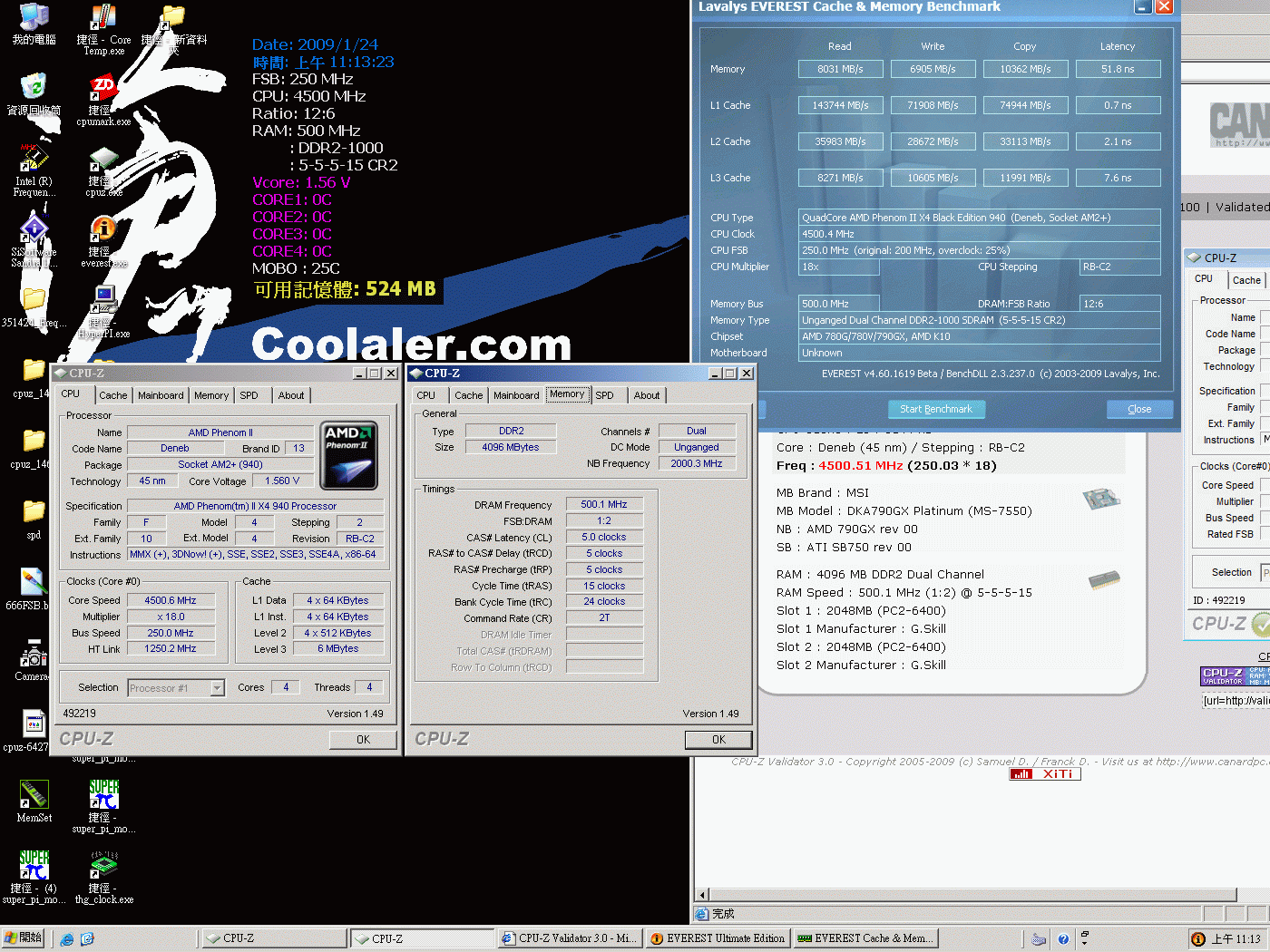Click the CPU-Z Validator banner thumbnail
Screen dimensions: 1270x952
point(1235,676)
